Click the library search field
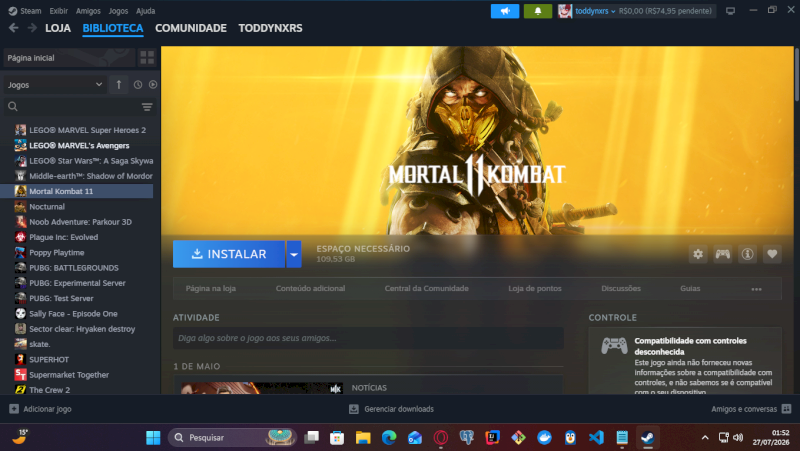Screen dimensions: 800x451 (x=79, y=107)
